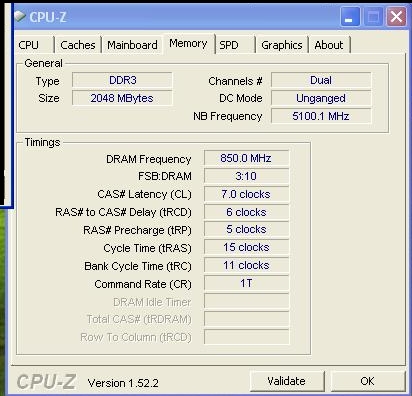Click the Command Rate value 1T
This screenshot has width=412, height=396.
[x=246, y=283]
